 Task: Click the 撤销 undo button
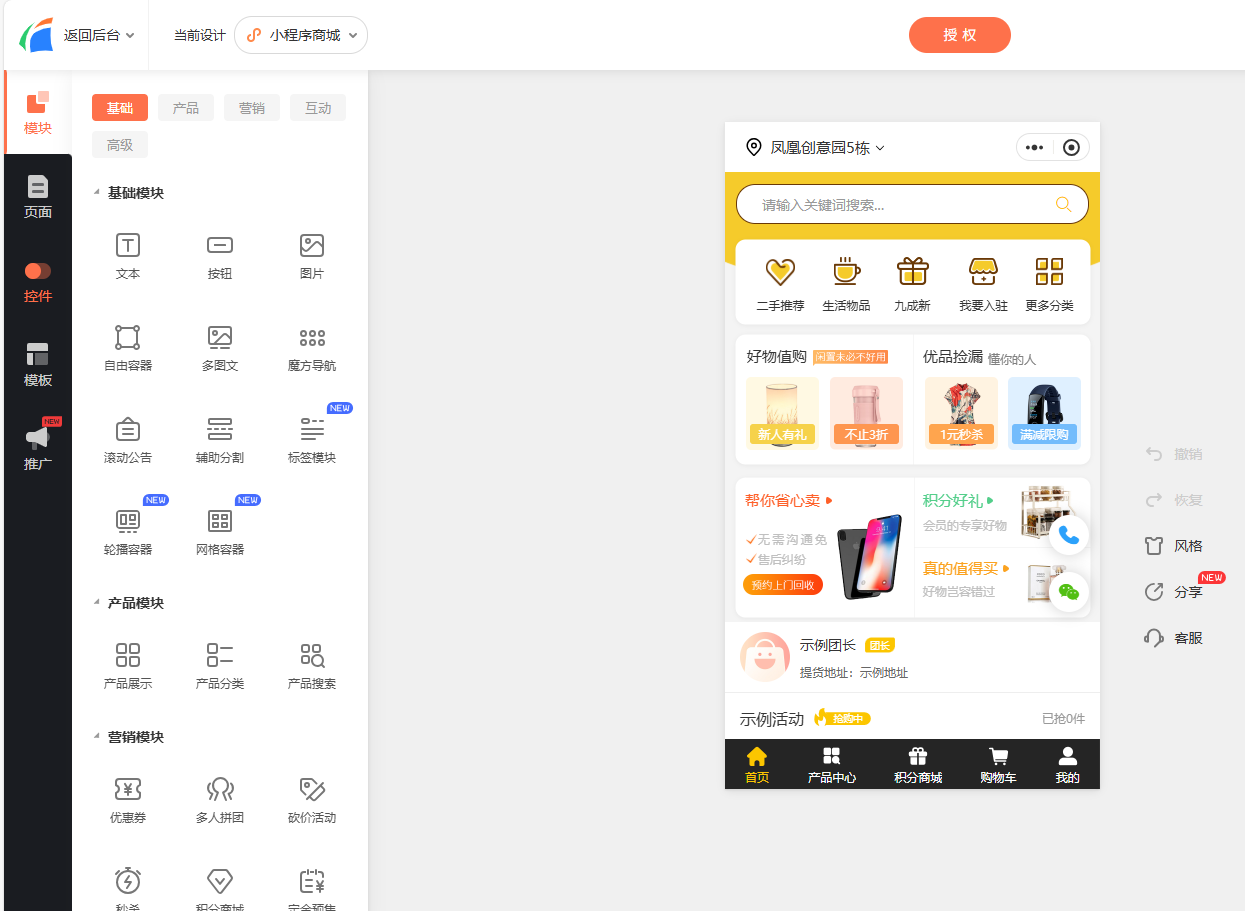tap(1175, 454)
